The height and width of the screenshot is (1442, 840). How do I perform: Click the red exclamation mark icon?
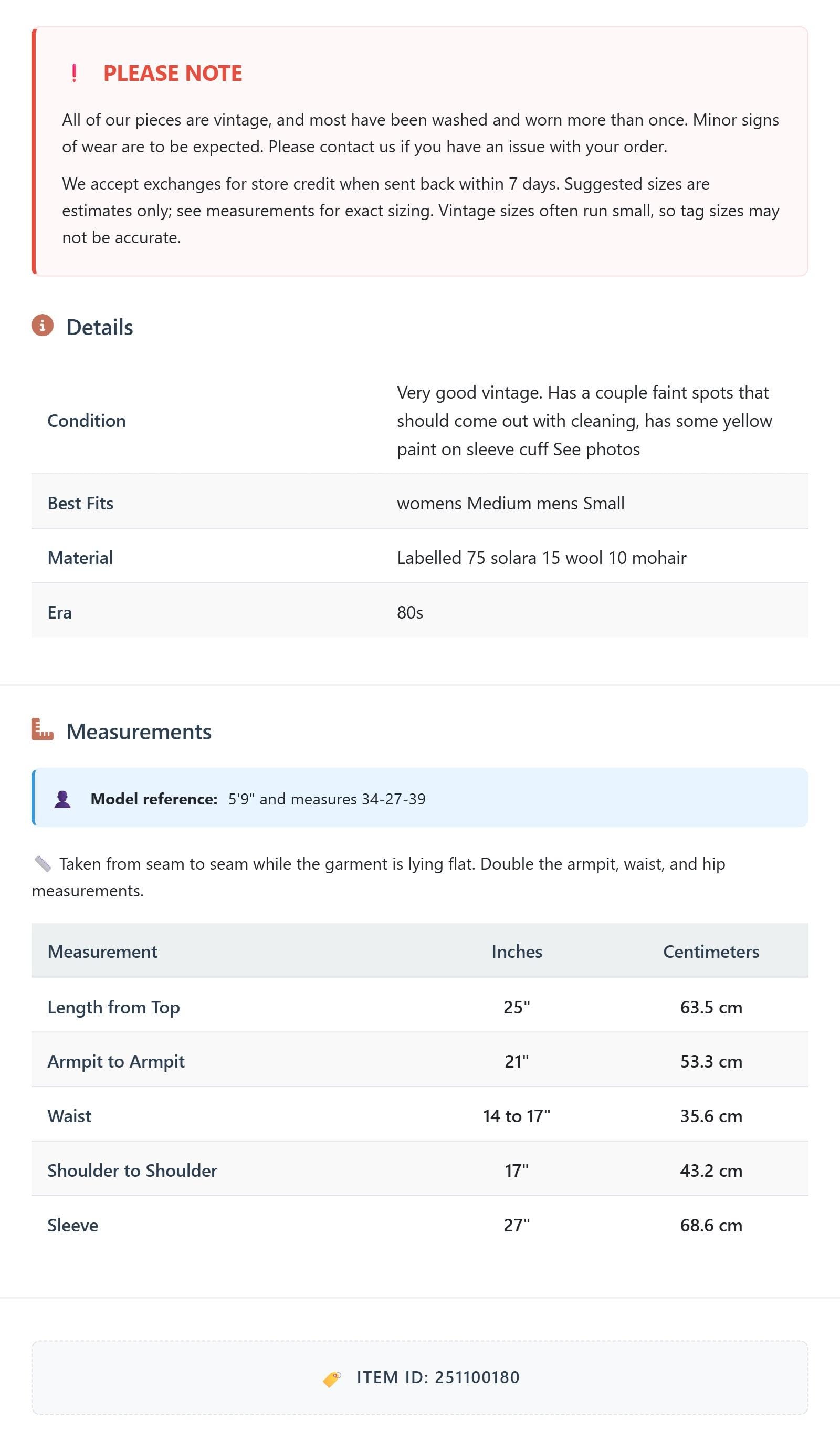[74, 73]
